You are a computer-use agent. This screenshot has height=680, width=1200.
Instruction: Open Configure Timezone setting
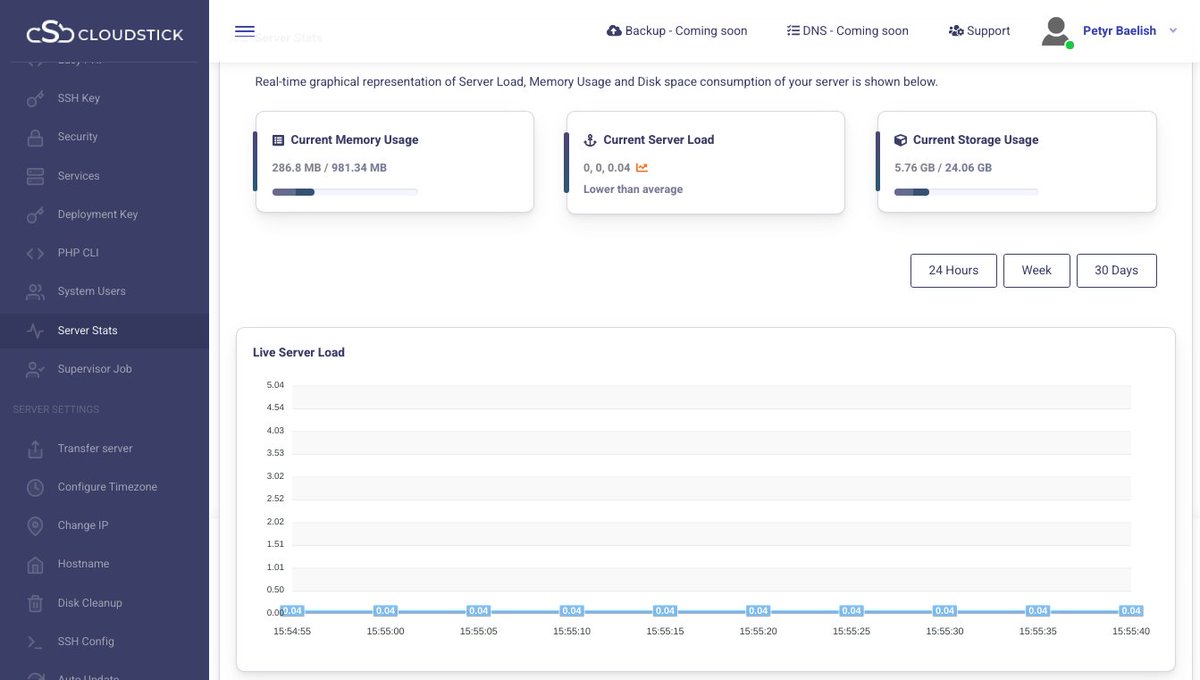coord(107,487)
